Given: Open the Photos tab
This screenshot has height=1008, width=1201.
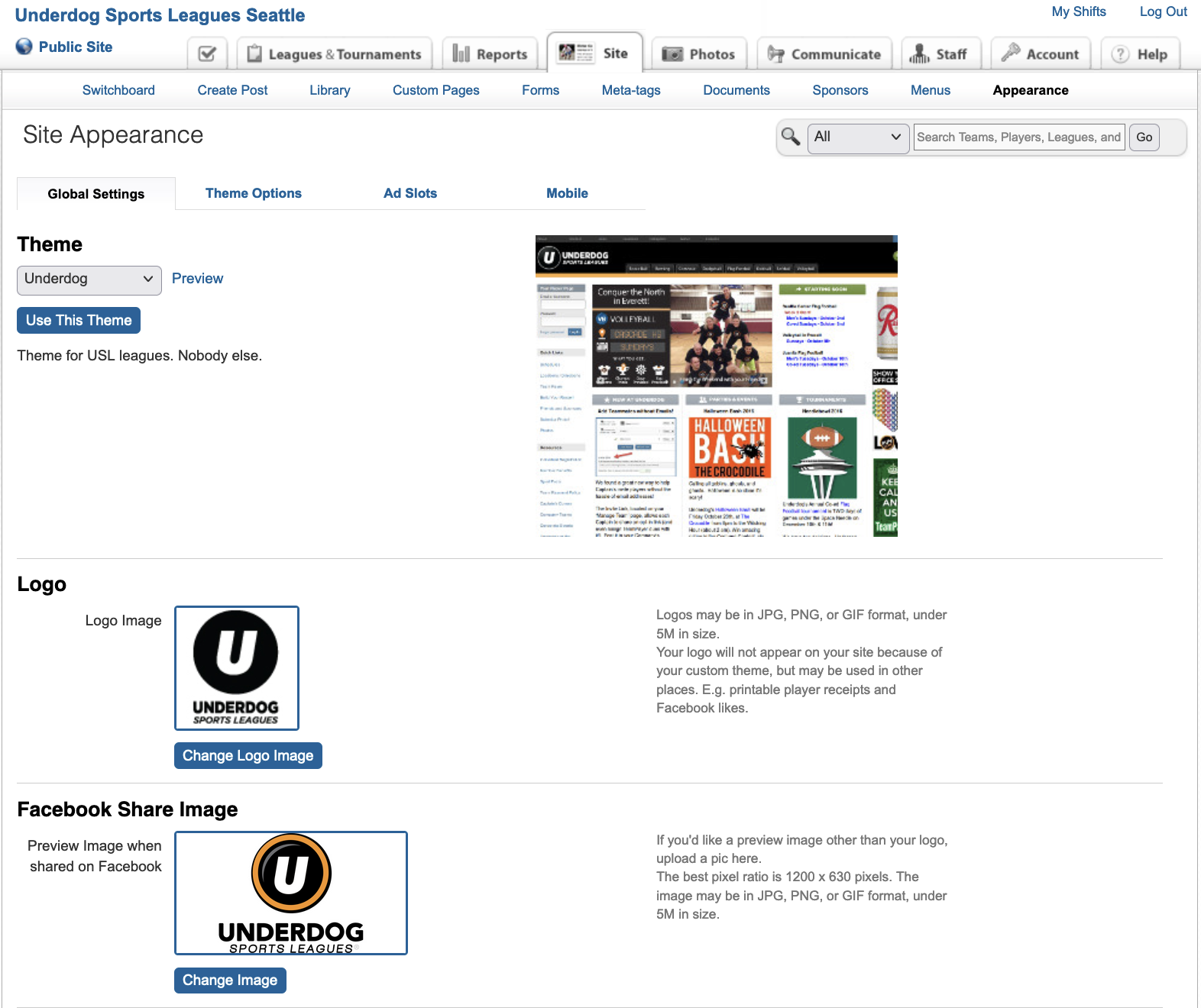Looking at the screenshot, I should 699,53.
